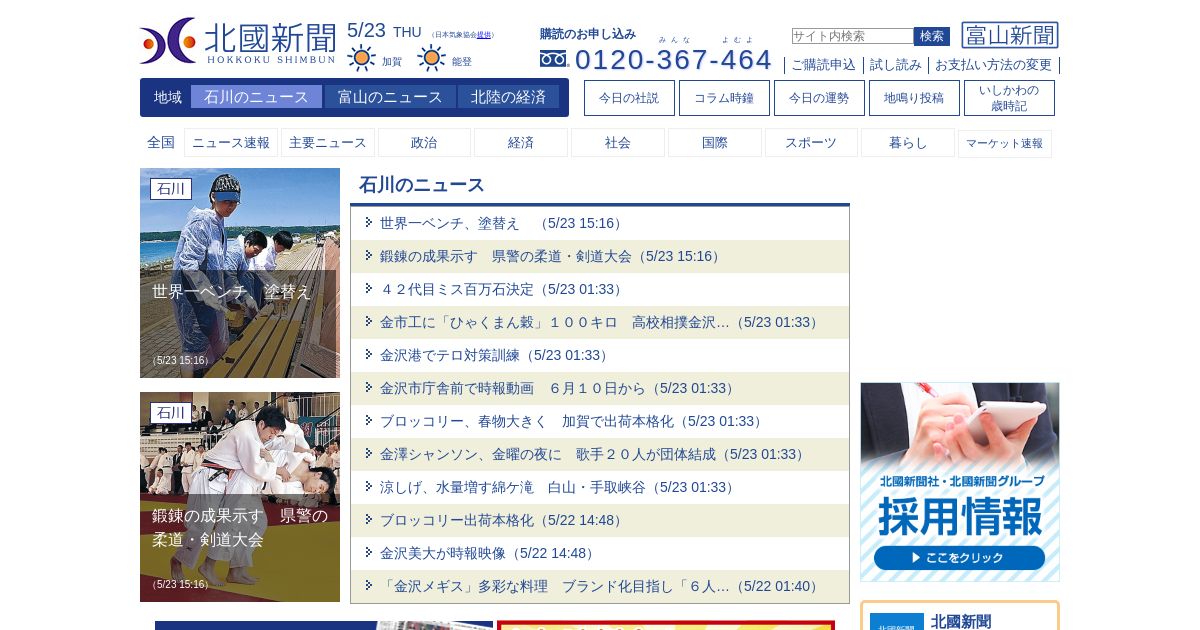Open the Hokkoku Shimbun logo homepage
The height and width of the screenshot is (630, 1200).
click(x=238, y=41)
